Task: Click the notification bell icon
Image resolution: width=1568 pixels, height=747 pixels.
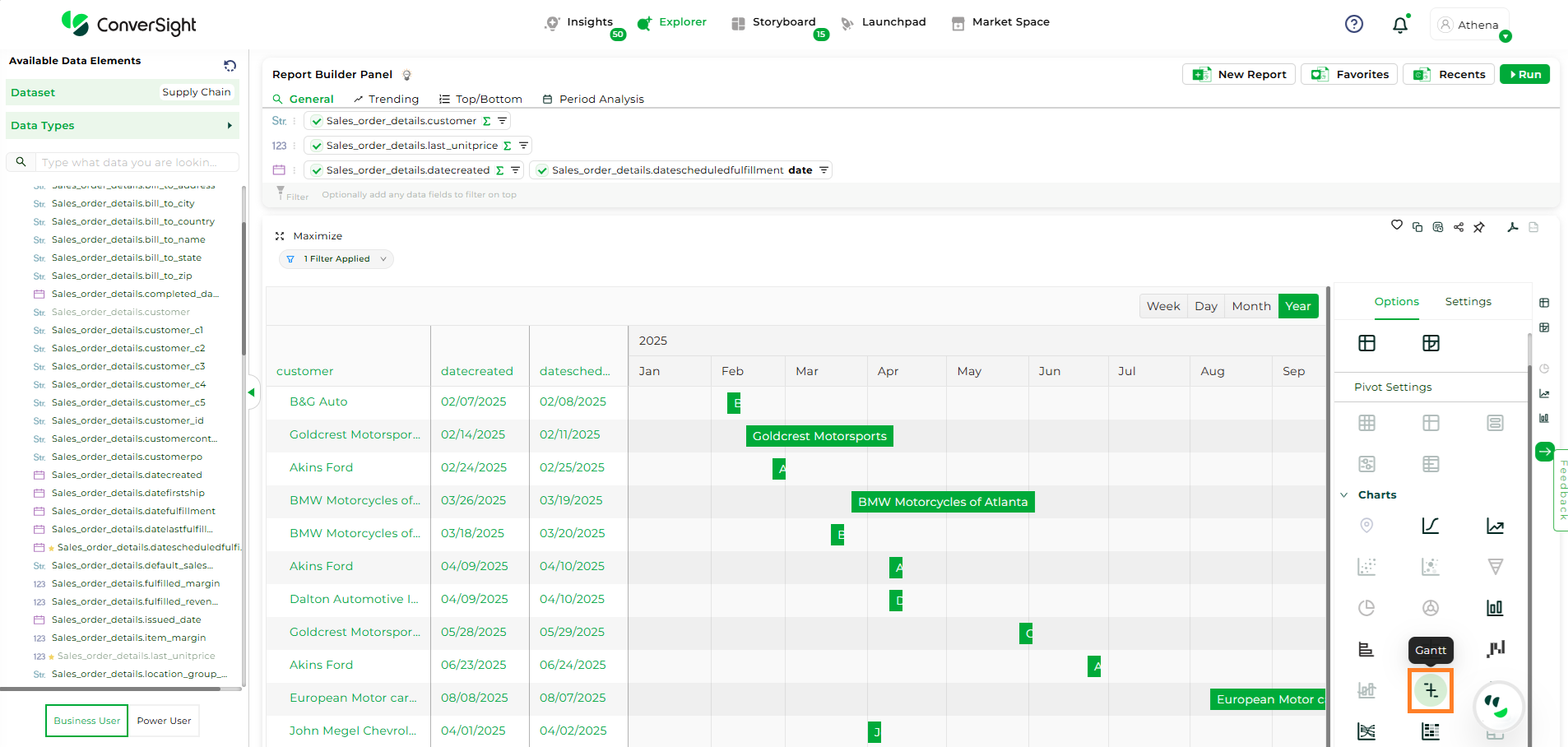Action: tap(1399, 25)
